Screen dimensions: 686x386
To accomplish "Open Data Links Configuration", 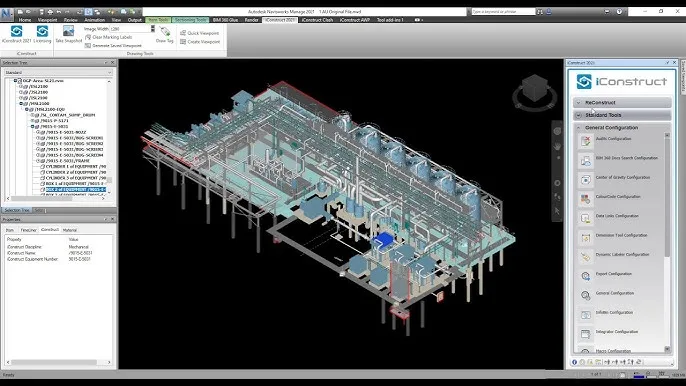I will coord(617,216).
